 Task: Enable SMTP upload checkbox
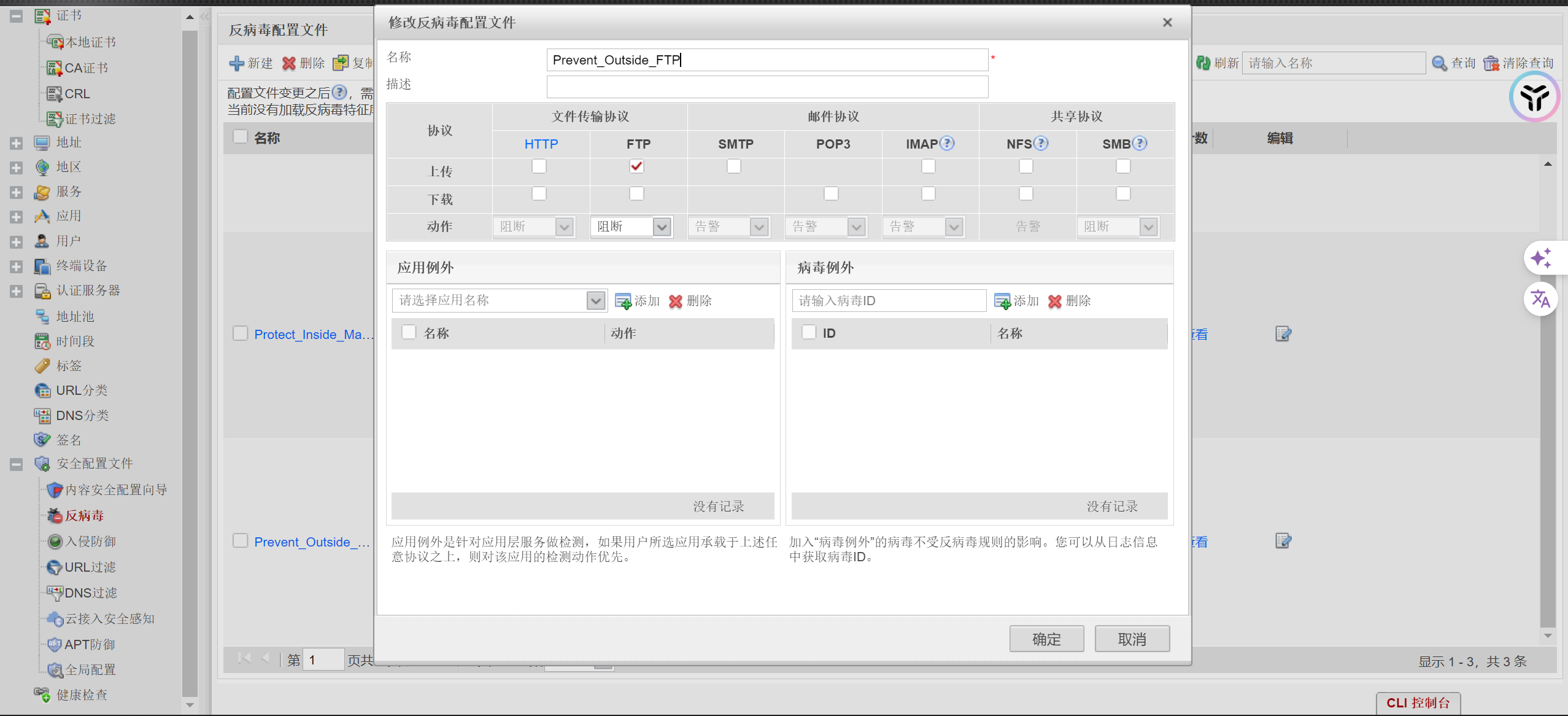[734, 166]
